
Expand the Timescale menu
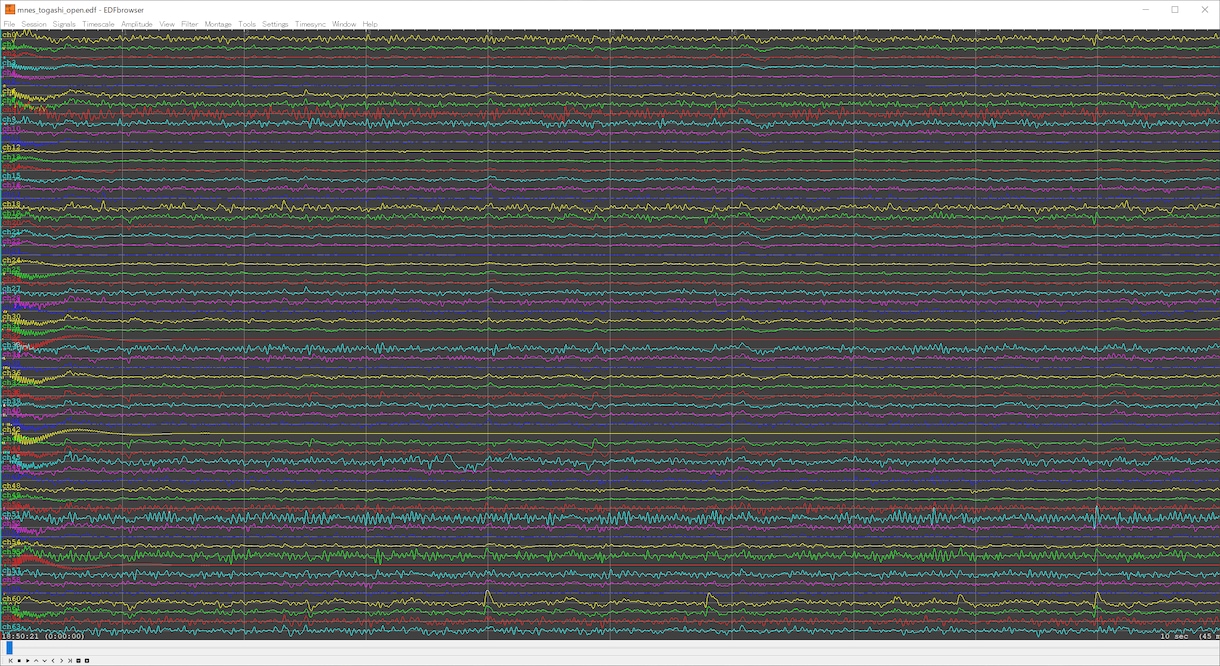point(98,24)
